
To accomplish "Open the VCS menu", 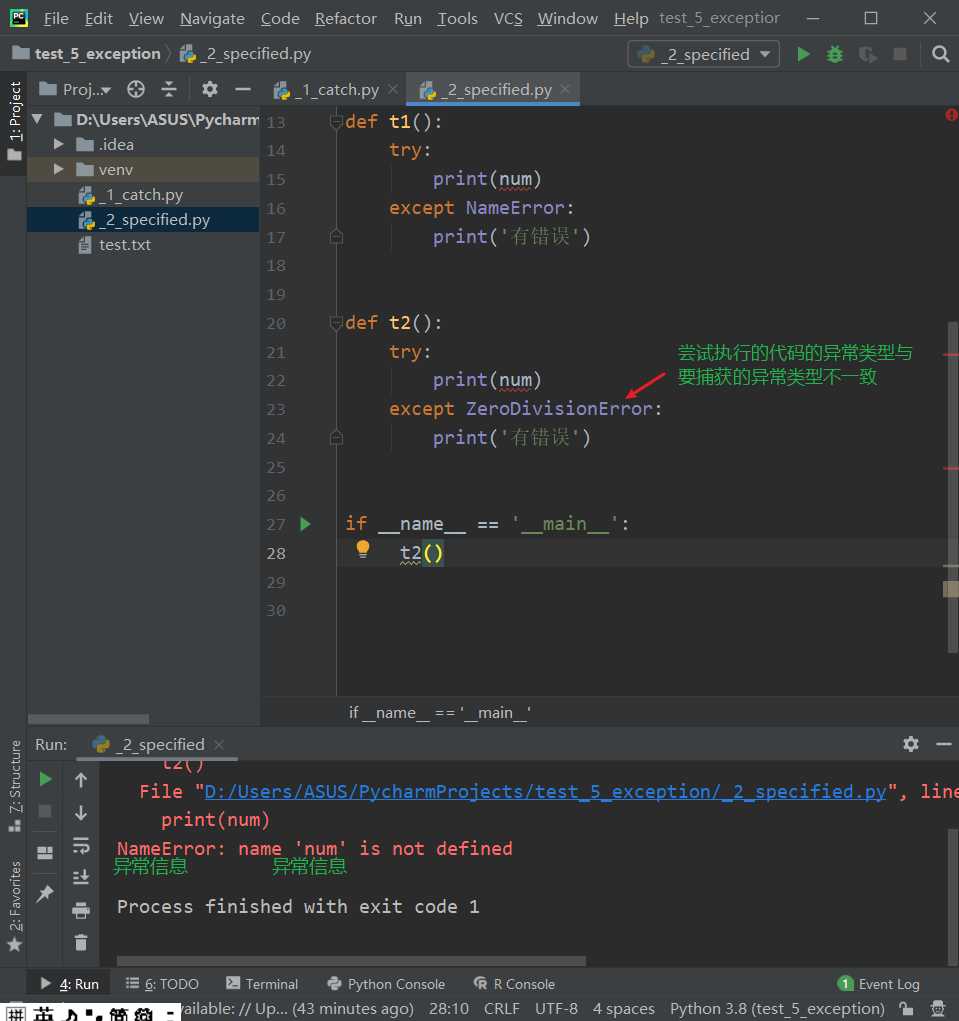I will tap(508, 18).
